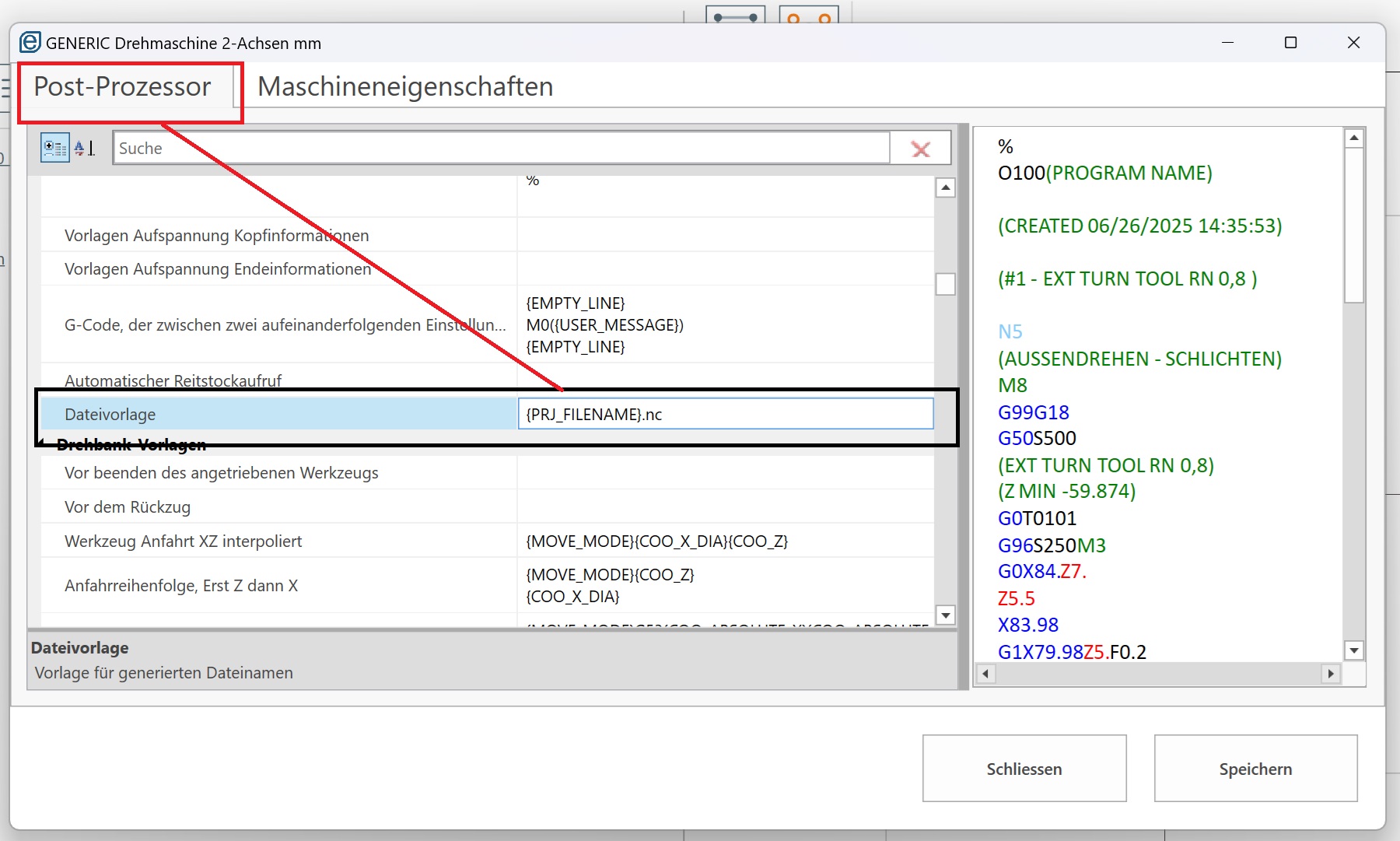
Task: Collapse the Drehbank-Vorlagen group
Action: tap(40, 443)
